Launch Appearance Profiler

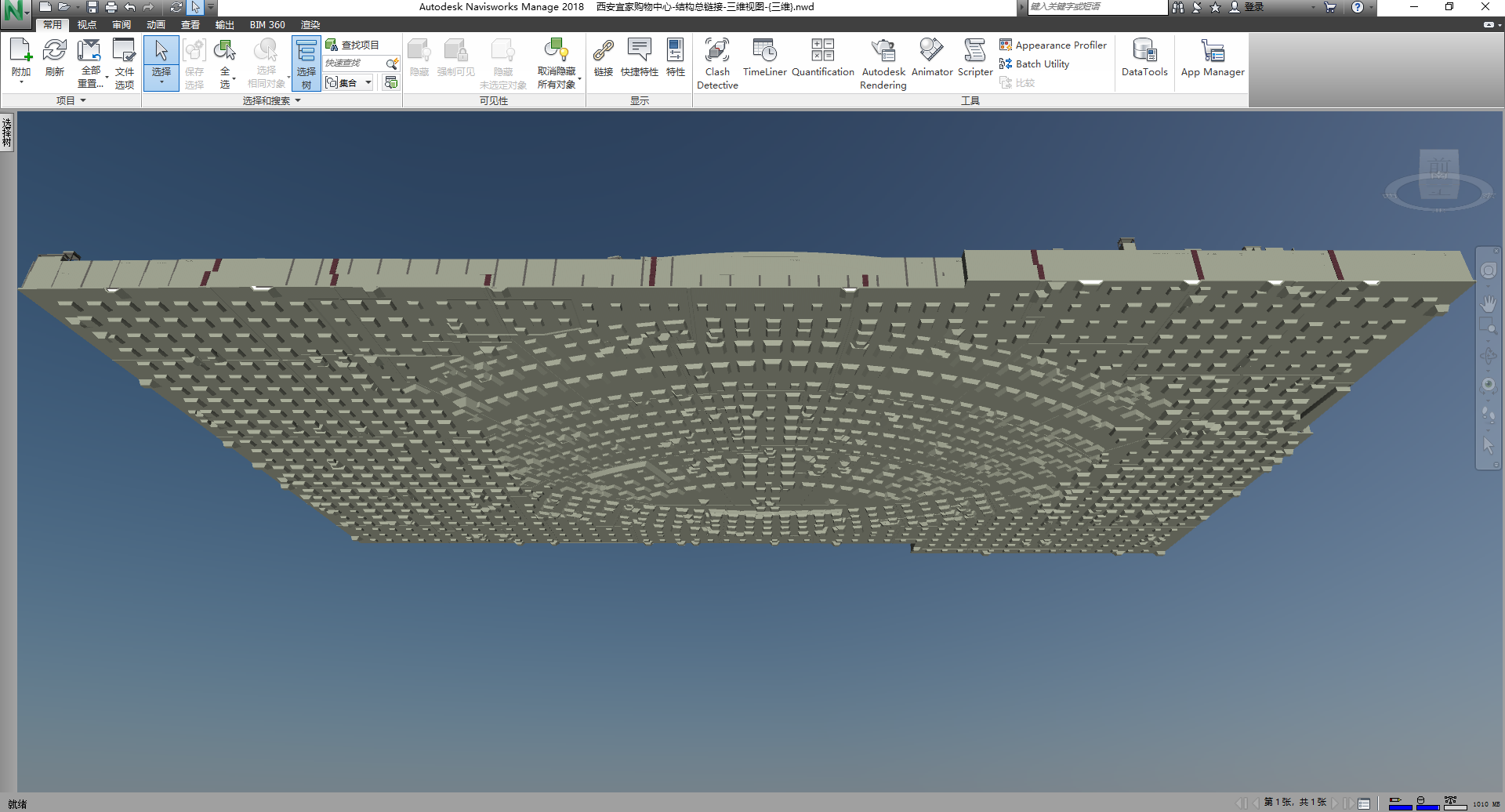point(1053,45)
